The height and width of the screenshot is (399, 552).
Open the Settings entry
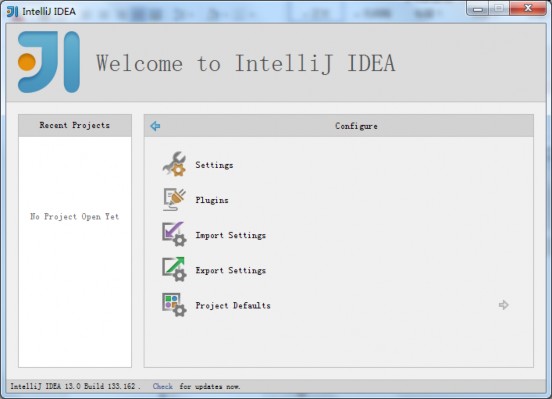click(214, 165)
